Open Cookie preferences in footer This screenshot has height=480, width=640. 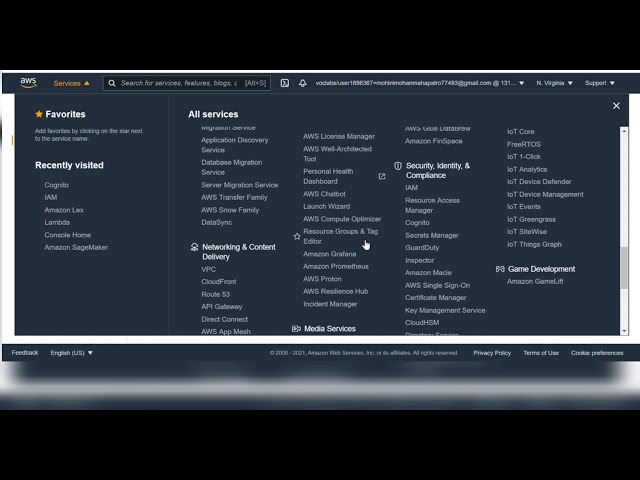(x=597, y=353)
